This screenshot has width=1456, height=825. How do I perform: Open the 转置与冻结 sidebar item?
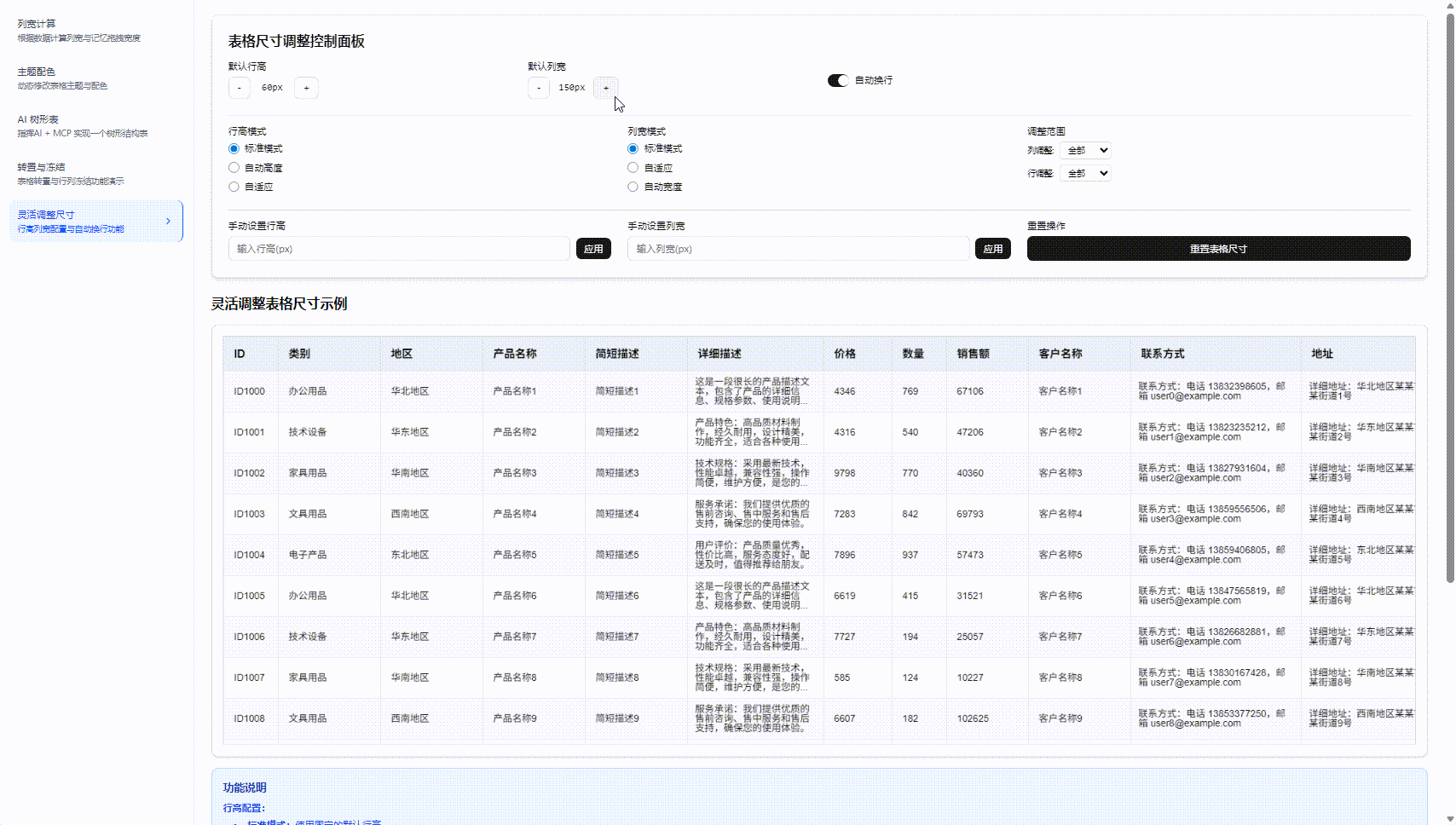pyautogui.click(x=96, y=174)
